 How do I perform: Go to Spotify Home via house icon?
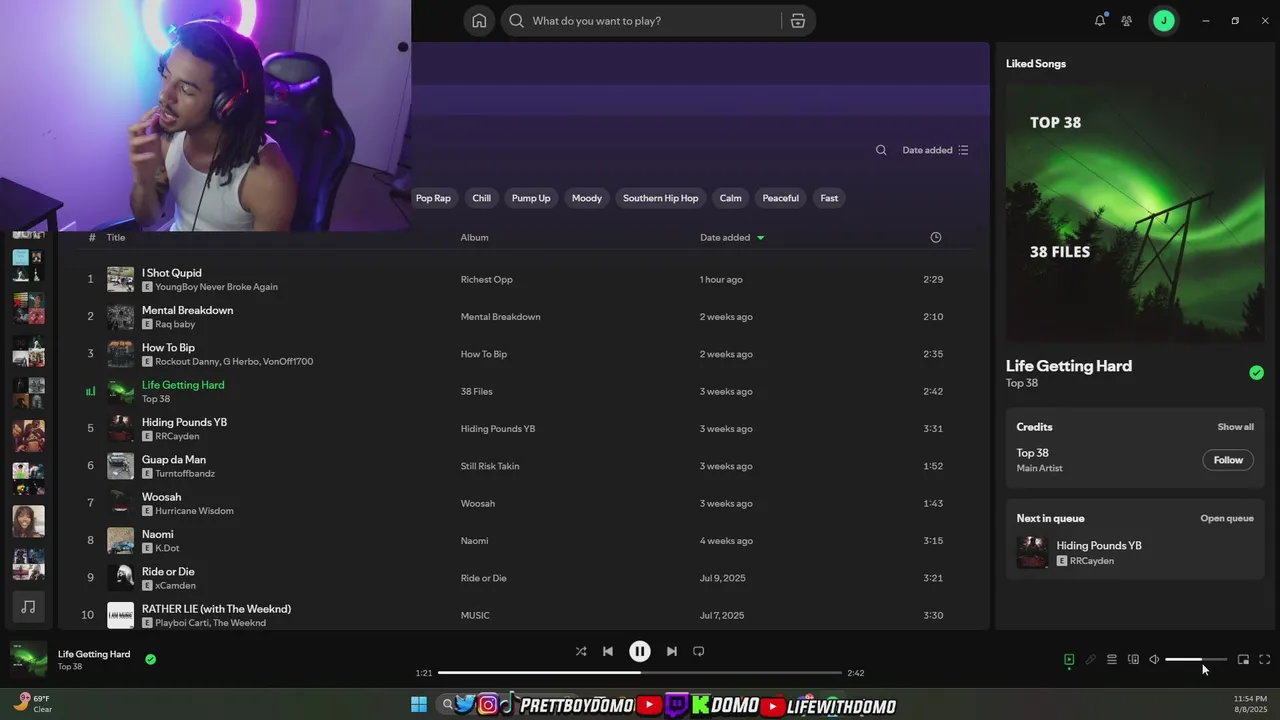point(479,21)
